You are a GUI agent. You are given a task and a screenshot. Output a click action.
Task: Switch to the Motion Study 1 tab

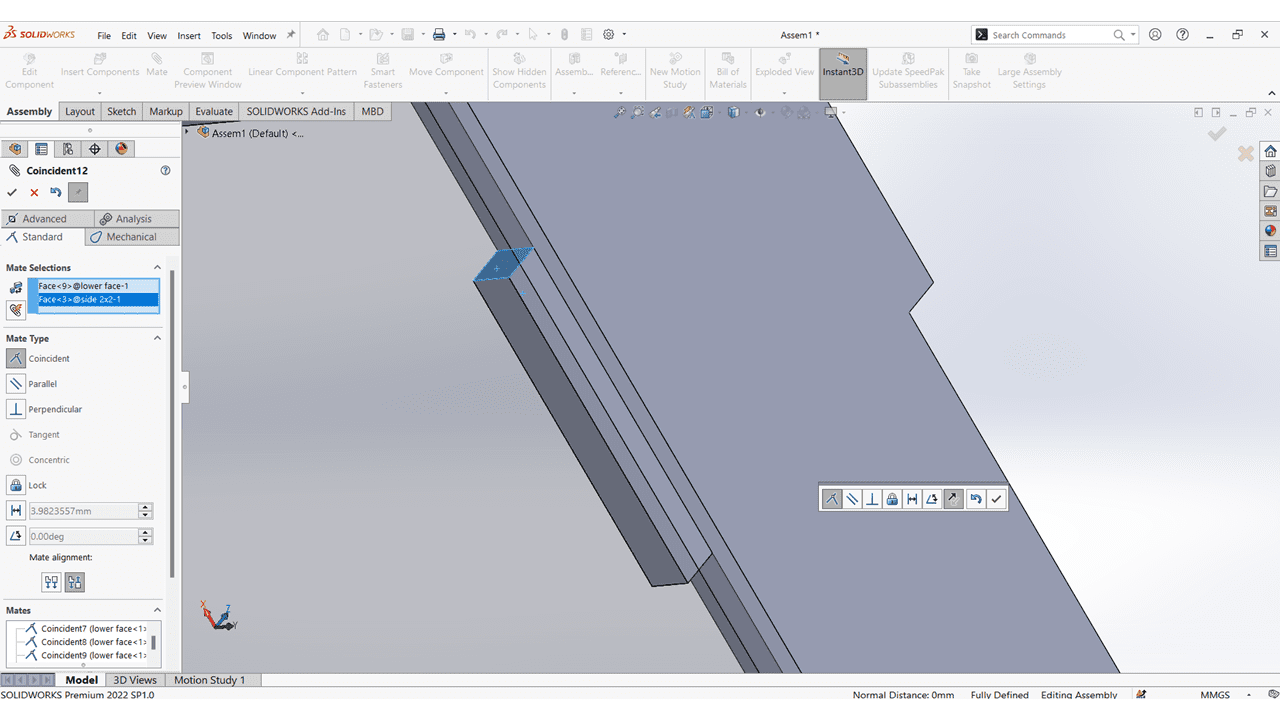coord(210,680)
